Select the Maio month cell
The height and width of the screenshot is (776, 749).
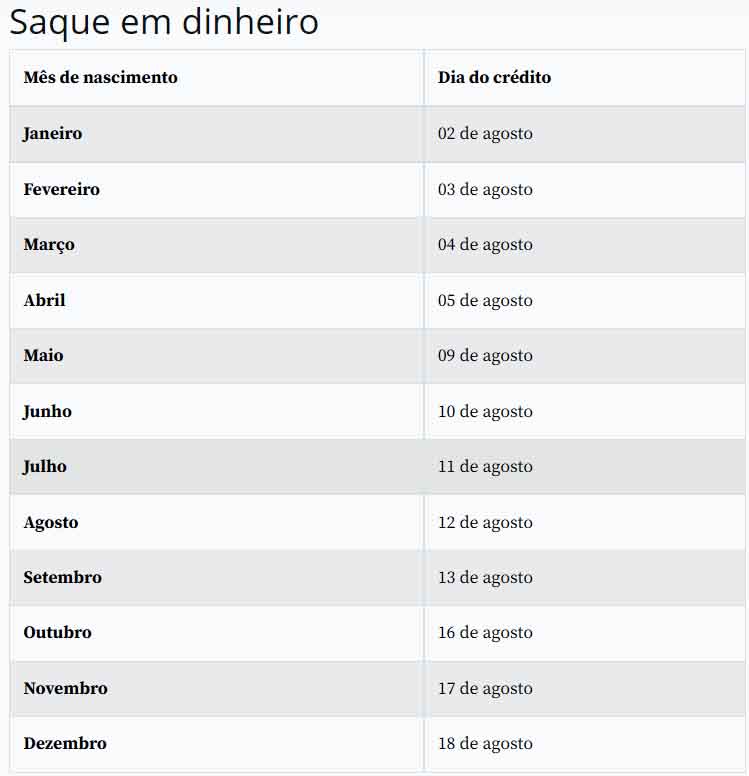click(x=44, y=356)
